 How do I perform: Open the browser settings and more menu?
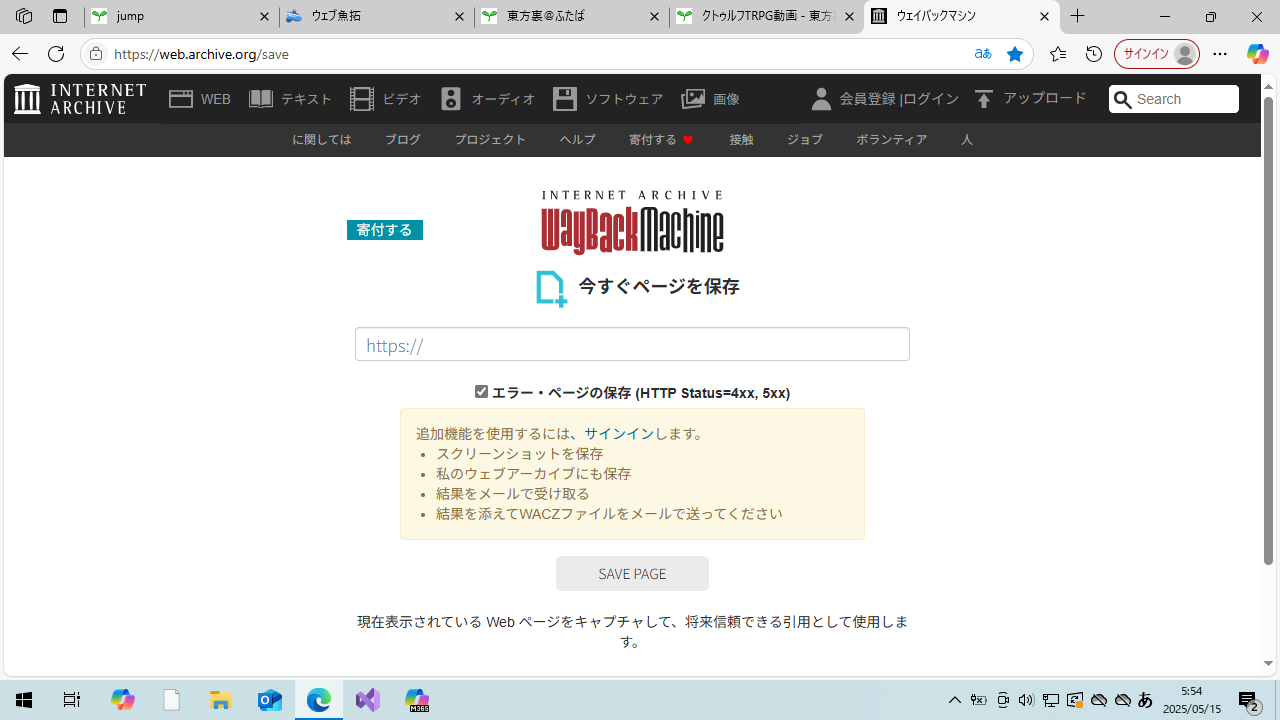pyautogui.click(x=1220, y=54)
